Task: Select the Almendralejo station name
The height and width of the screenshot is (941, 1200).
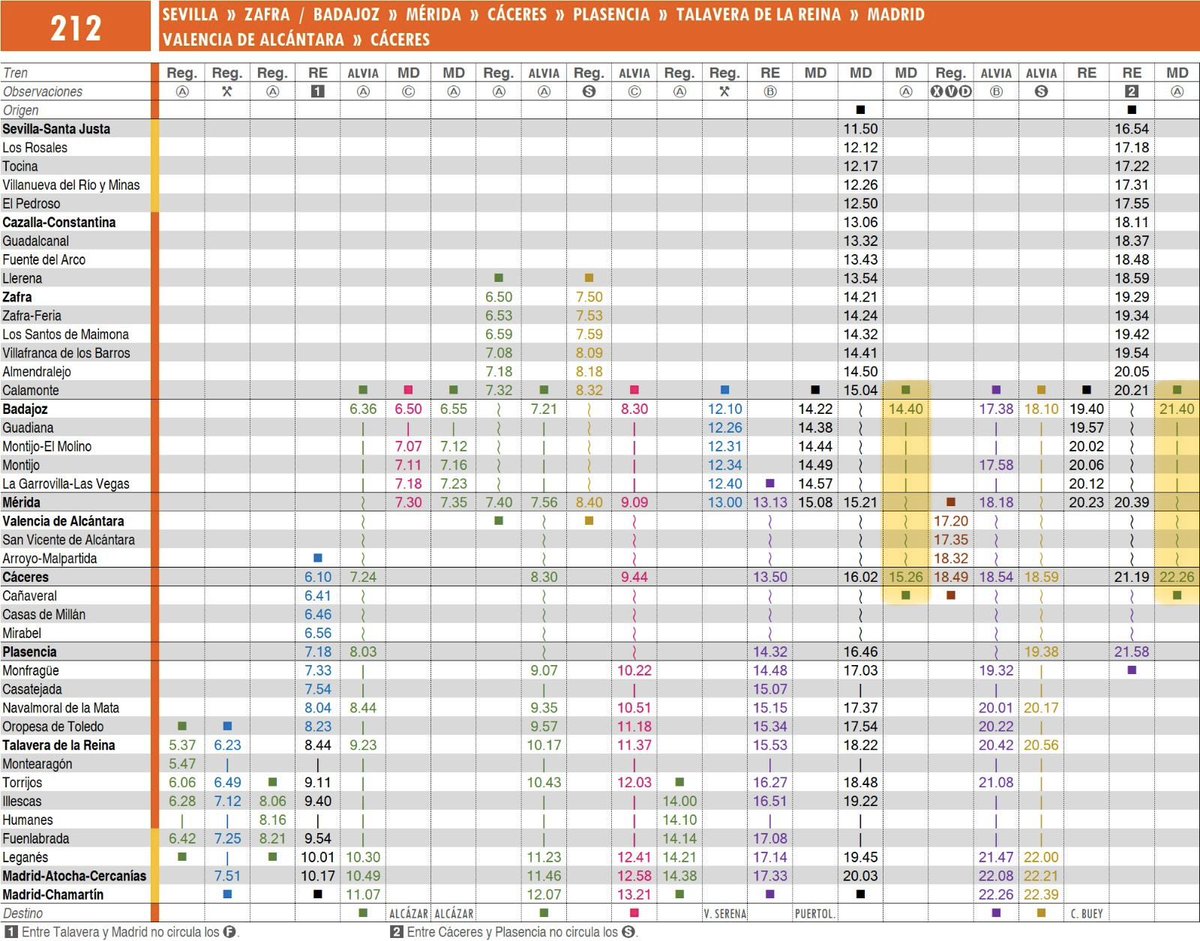Action: (37, 372)
